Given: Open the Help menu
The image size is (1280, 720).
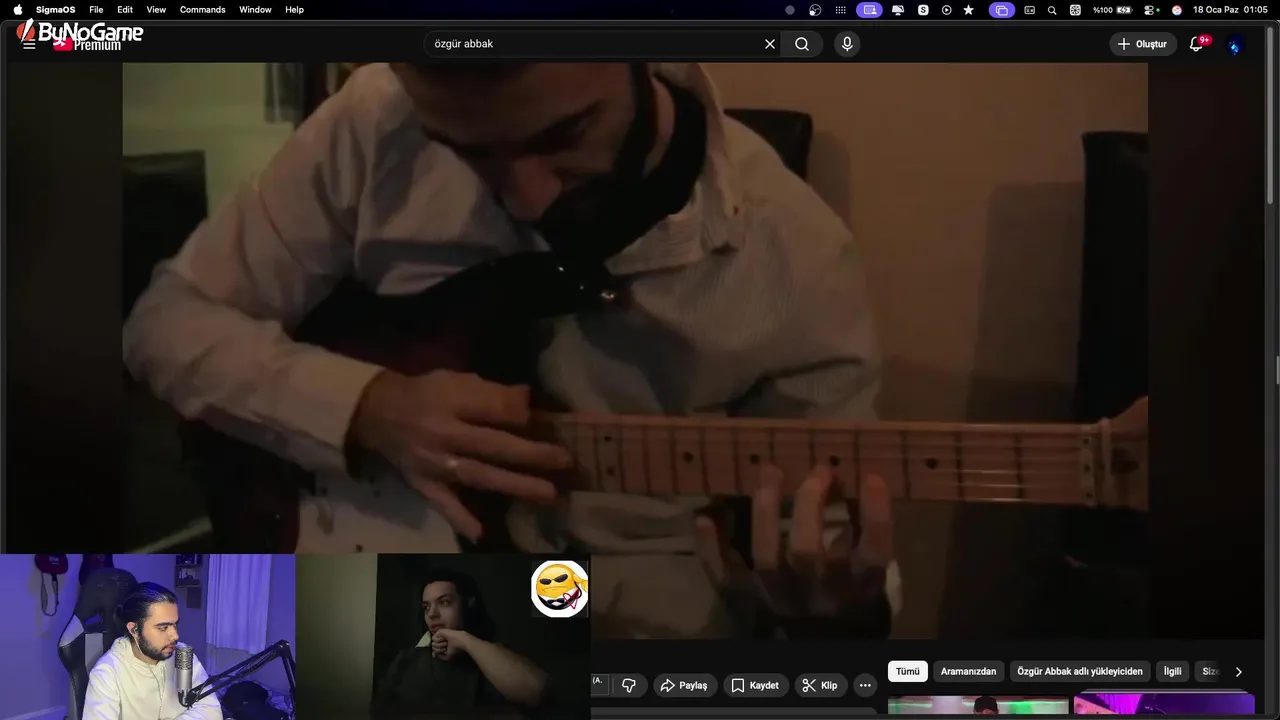Looking at the screenshot, I should point(294,9).
